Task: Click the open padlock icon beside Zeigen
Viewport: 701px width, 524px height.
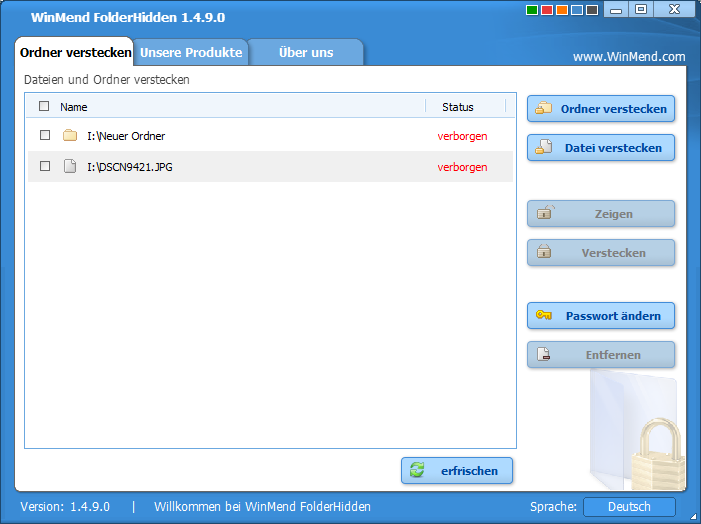Action: (545, 212)
